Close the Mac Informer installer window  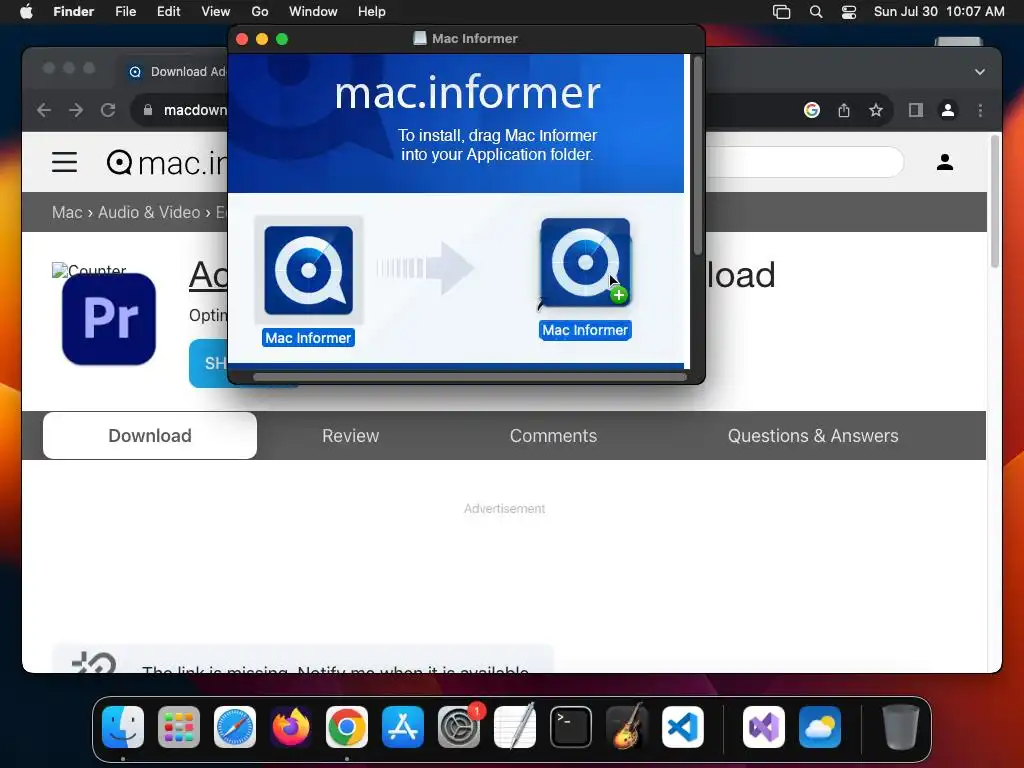[242, 39]
